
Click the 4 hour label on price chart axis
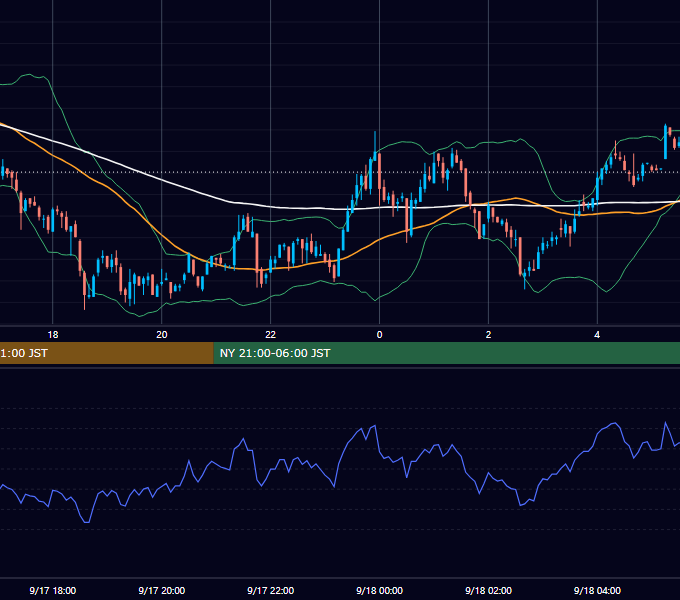[597, 335]
